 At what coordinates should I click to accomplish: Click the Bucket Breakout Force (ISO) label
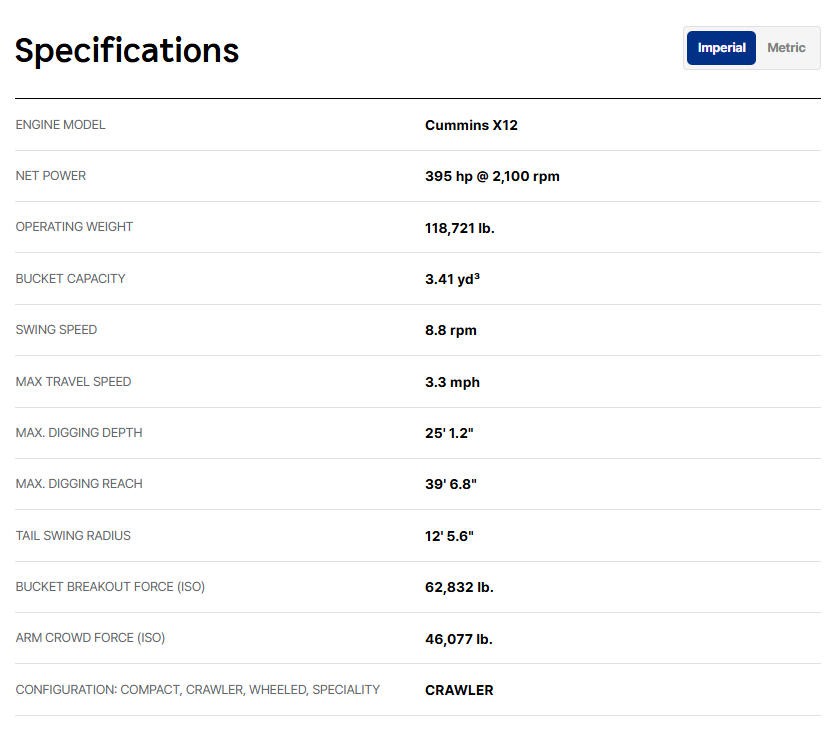[x=110, y=587]
